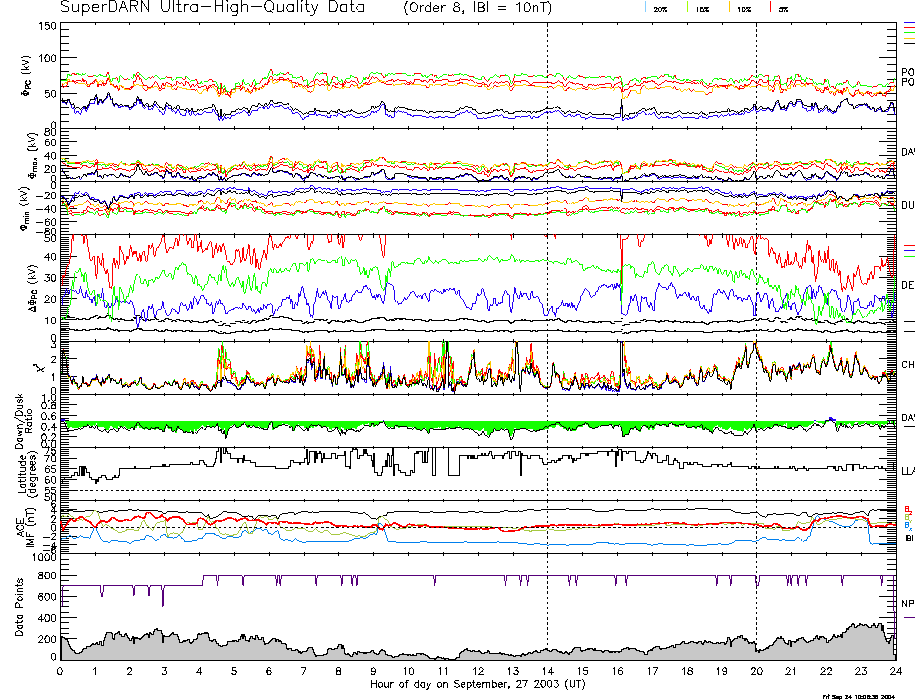Click hour "12" on the time axis
The height and width of the screenshot is (700, 915).
[478, 671]
